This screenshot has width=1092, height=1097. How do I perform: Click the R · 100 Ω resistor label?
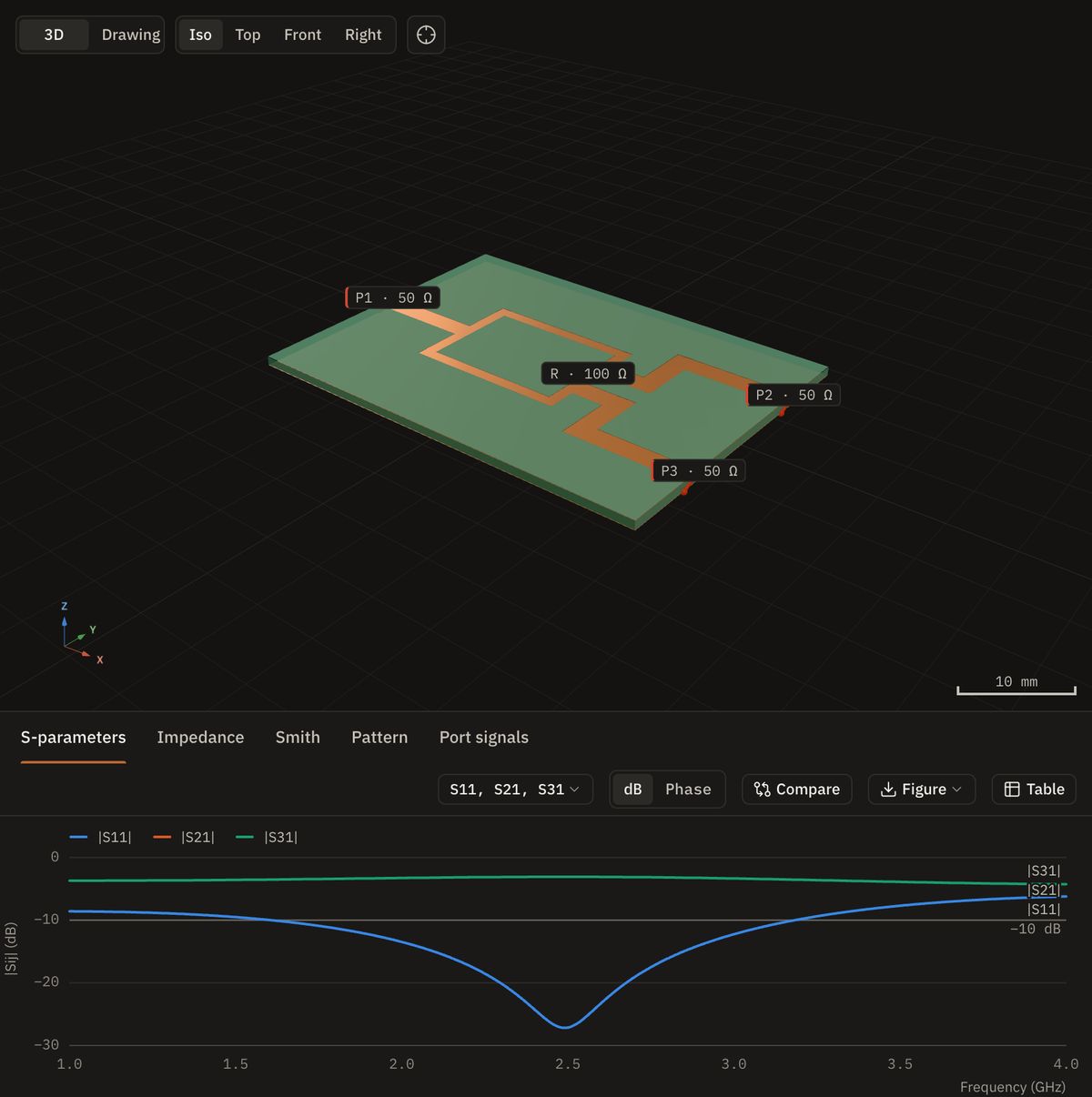[x=588, y=374]
